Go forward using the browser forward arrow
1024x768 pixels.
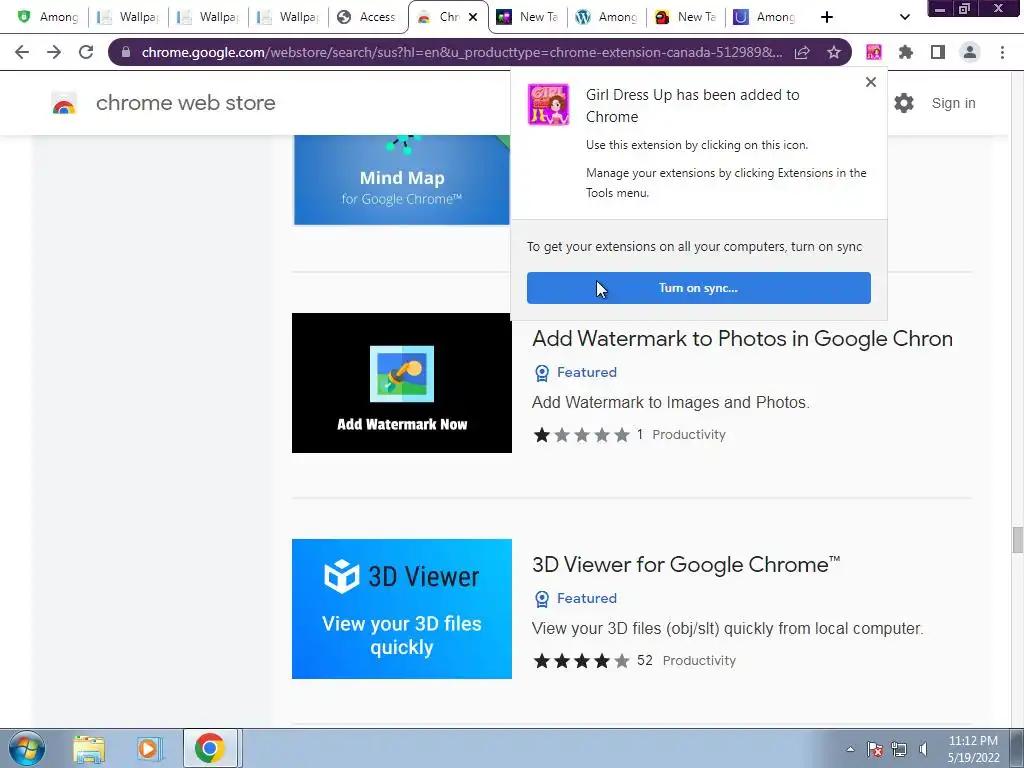(54, 52)
